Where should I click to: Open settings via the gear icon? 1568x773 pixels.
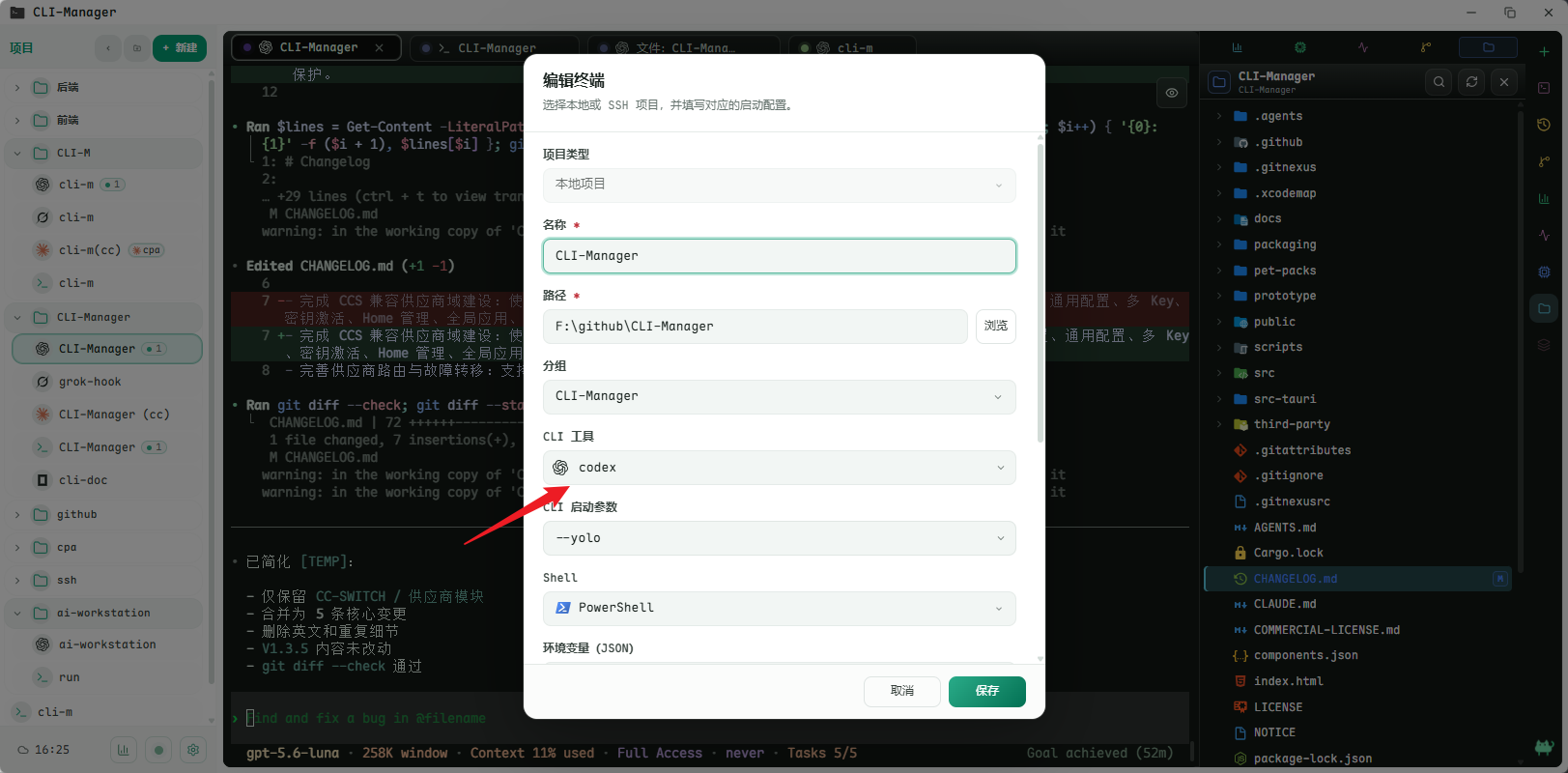tap(193, 750)
